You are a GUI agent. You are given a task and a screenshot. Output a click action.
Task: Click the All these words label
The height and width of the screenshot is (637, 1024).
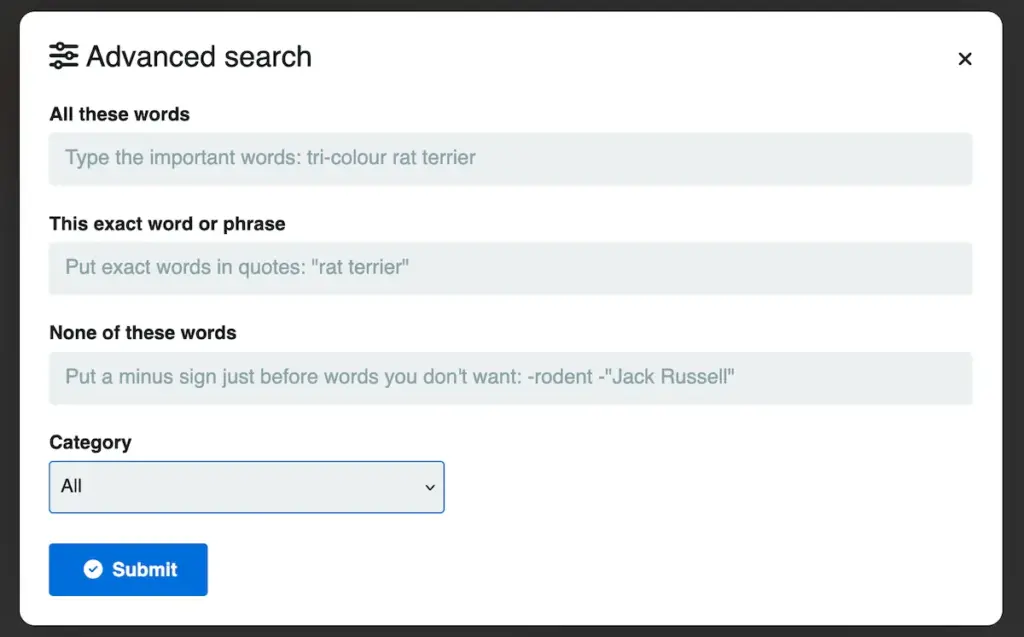pos(119,114)
